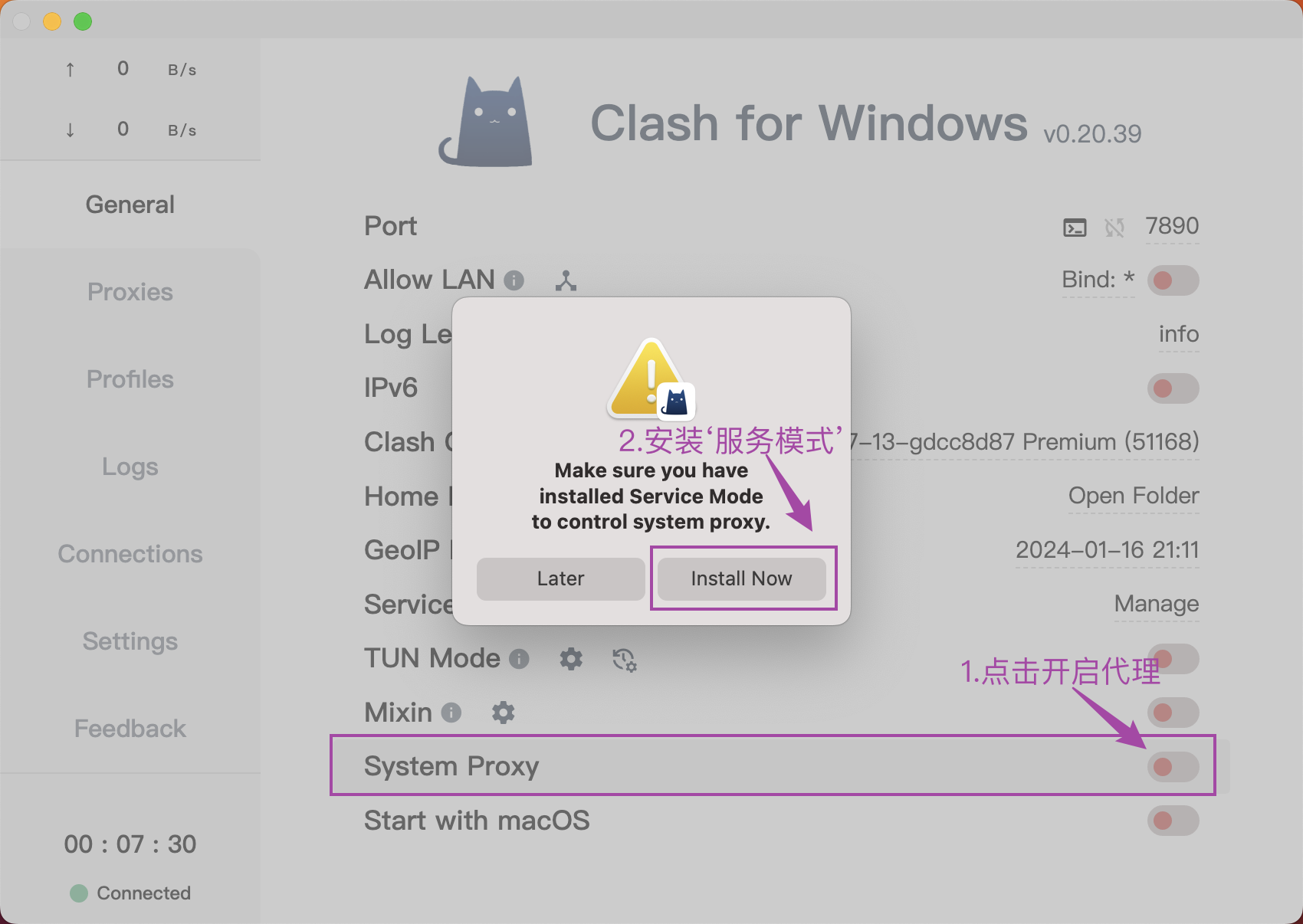This screenshot has height=924, width=1303.
Task: Click the TUN Mode history-settings icon
Action: (624, 660)
